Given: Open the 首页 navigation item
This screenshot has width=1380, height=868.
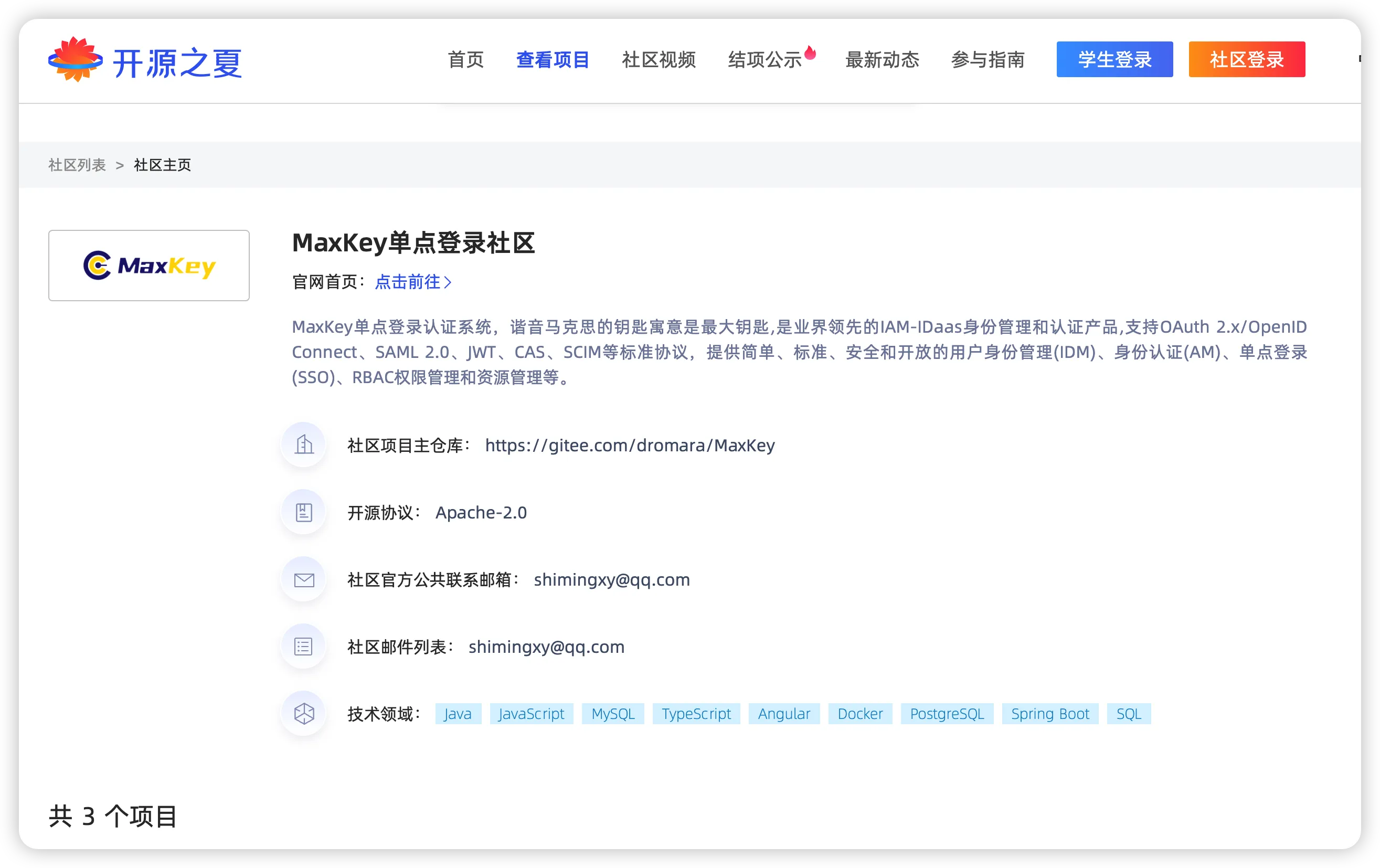Looking at the screenshot, I should (465, 60).
